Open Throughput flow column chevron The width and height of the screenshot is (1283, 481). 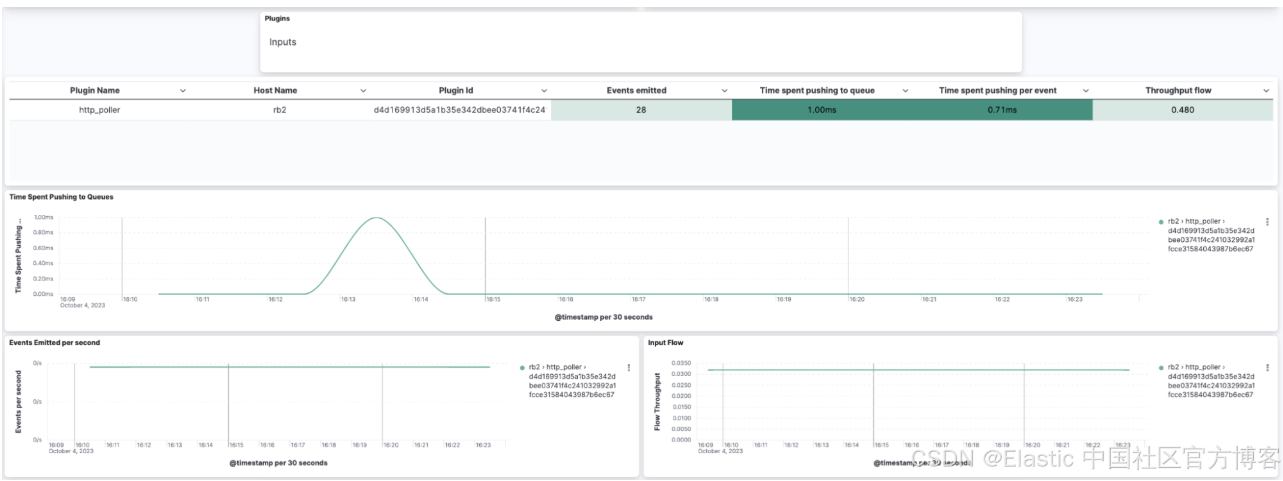pyautogui.click(x=1266, y=91)
